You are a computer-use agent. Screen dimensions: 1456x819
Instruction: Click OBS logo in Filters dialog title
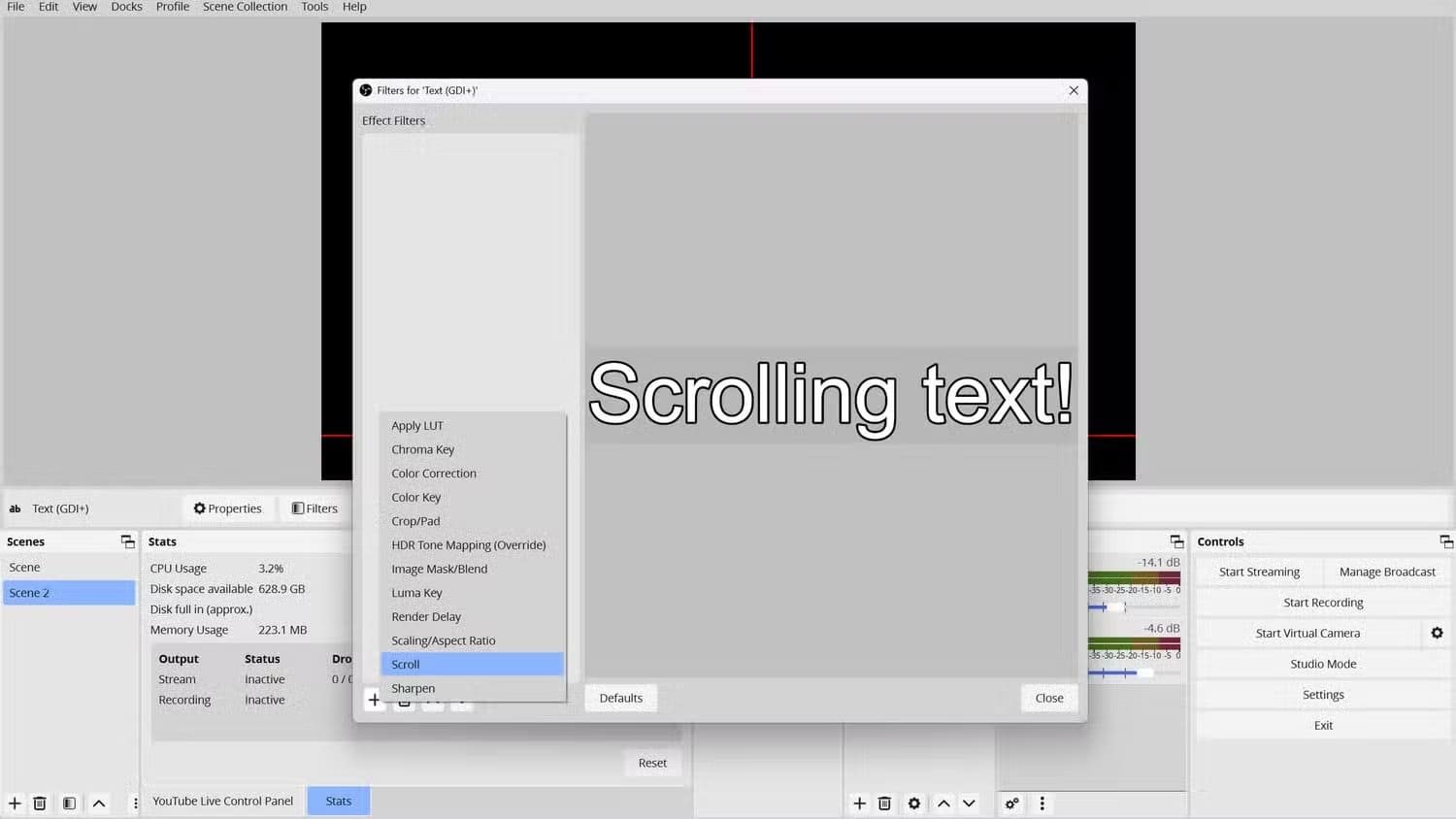click(366, 90)
